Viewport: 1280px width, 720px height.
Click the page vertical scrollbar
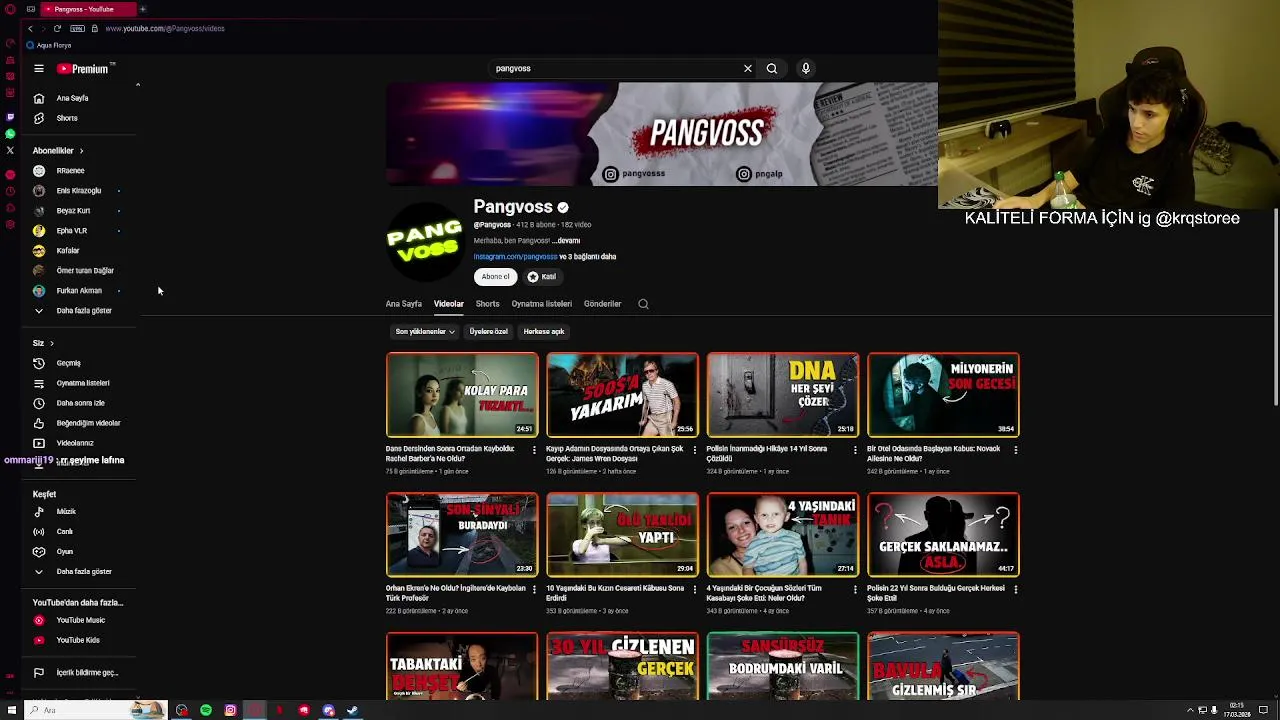click(x=1276, y=308)
